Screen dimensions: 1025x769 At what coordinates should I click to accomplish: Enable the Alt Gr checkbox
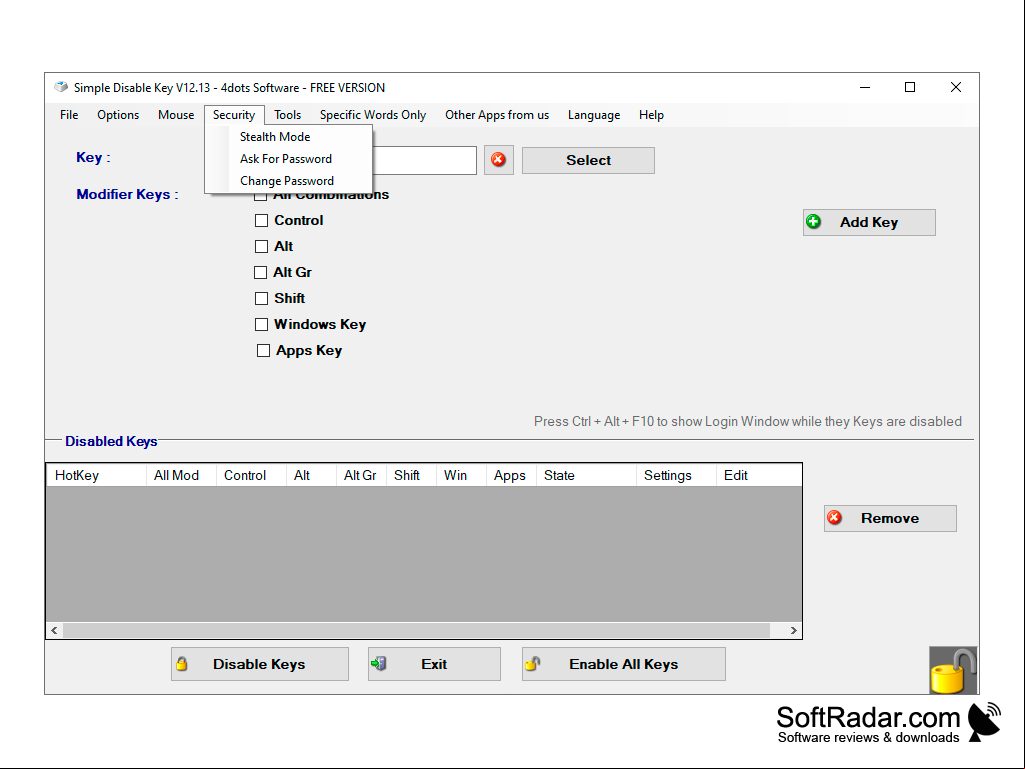(261, 272)
